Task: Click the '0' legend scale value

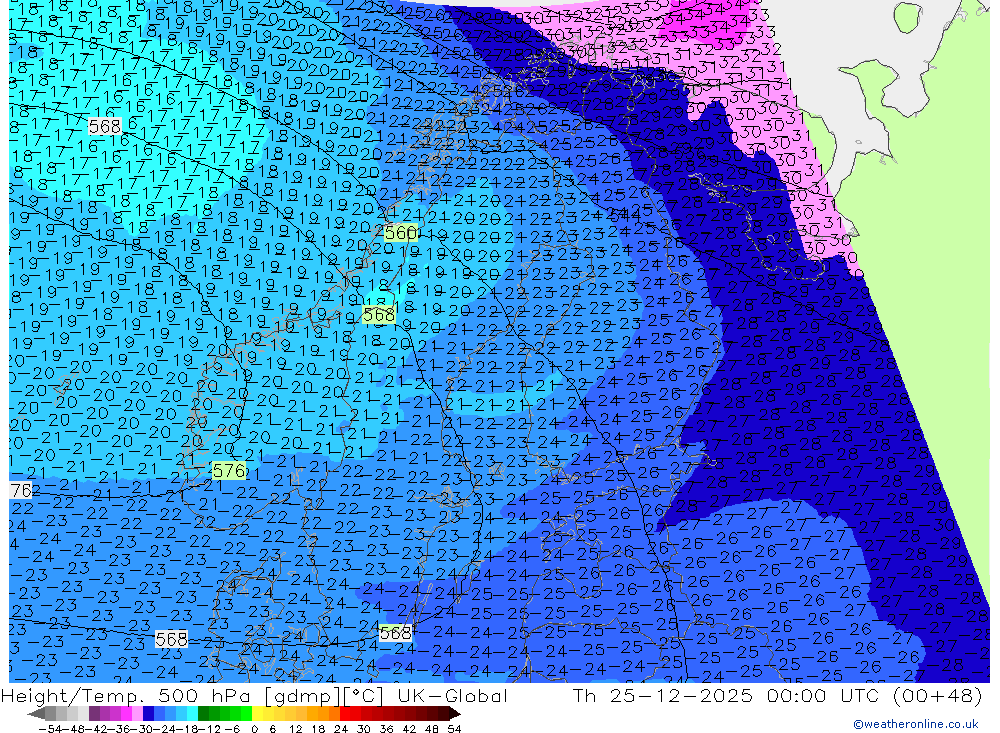Action: (x=254, y=729)
